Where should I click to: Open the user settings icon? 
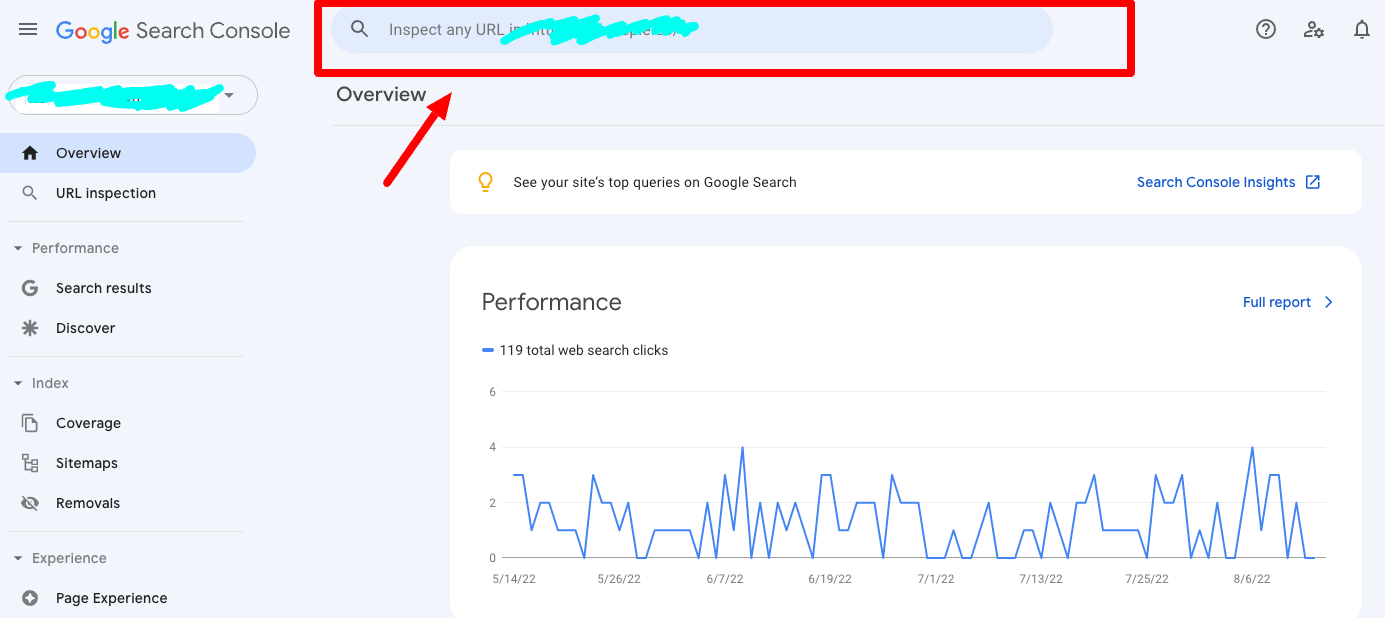(x=1313, y=29)
